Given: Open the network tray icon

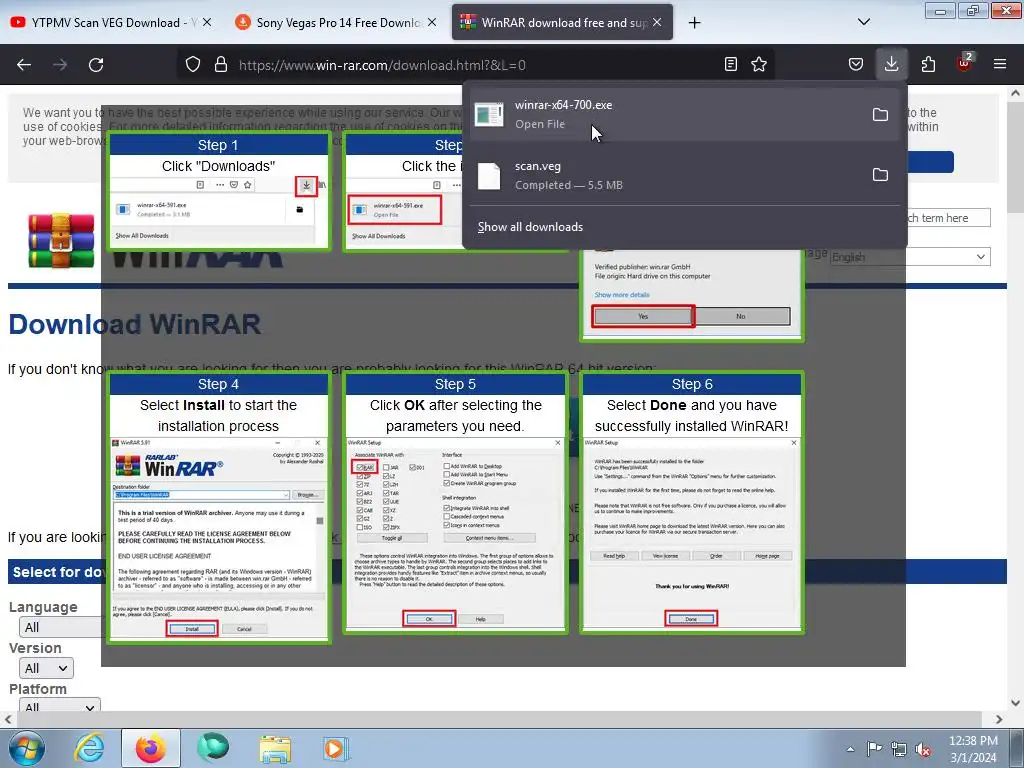Looking at the screenshot, I should [x=899, y=749].
